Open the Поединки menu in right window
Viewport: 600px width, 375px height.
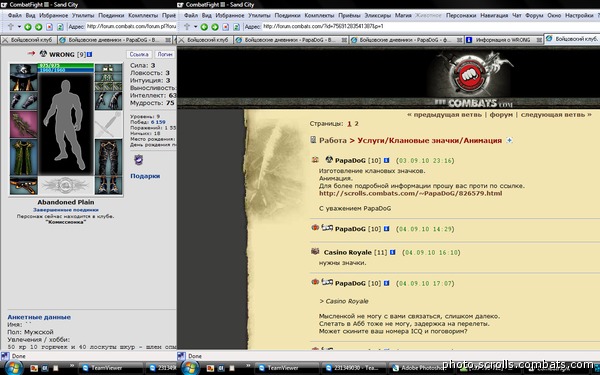click(287, 16)
